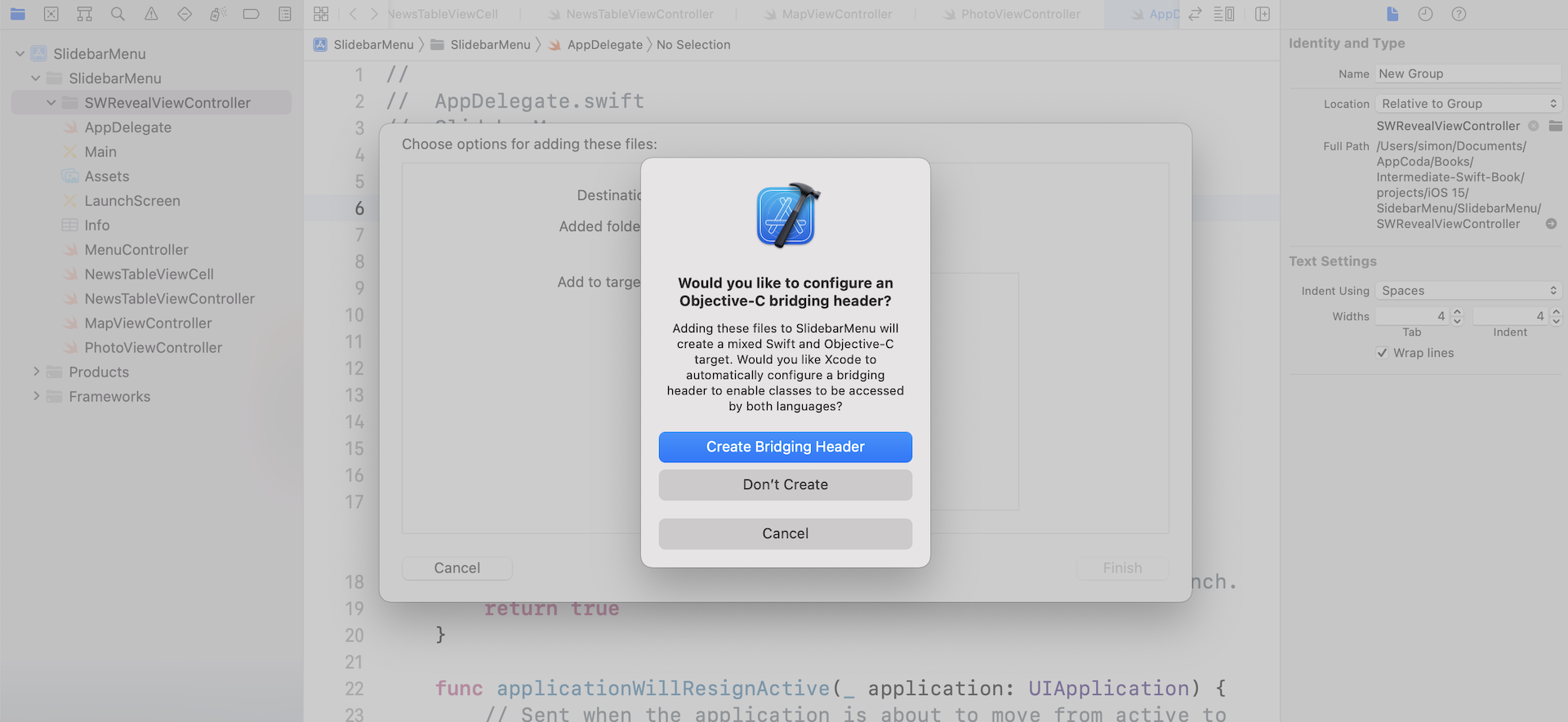Switch to the PhotoViewController tab
This screenshot has width=1568, height=722.
(1020, 14)
